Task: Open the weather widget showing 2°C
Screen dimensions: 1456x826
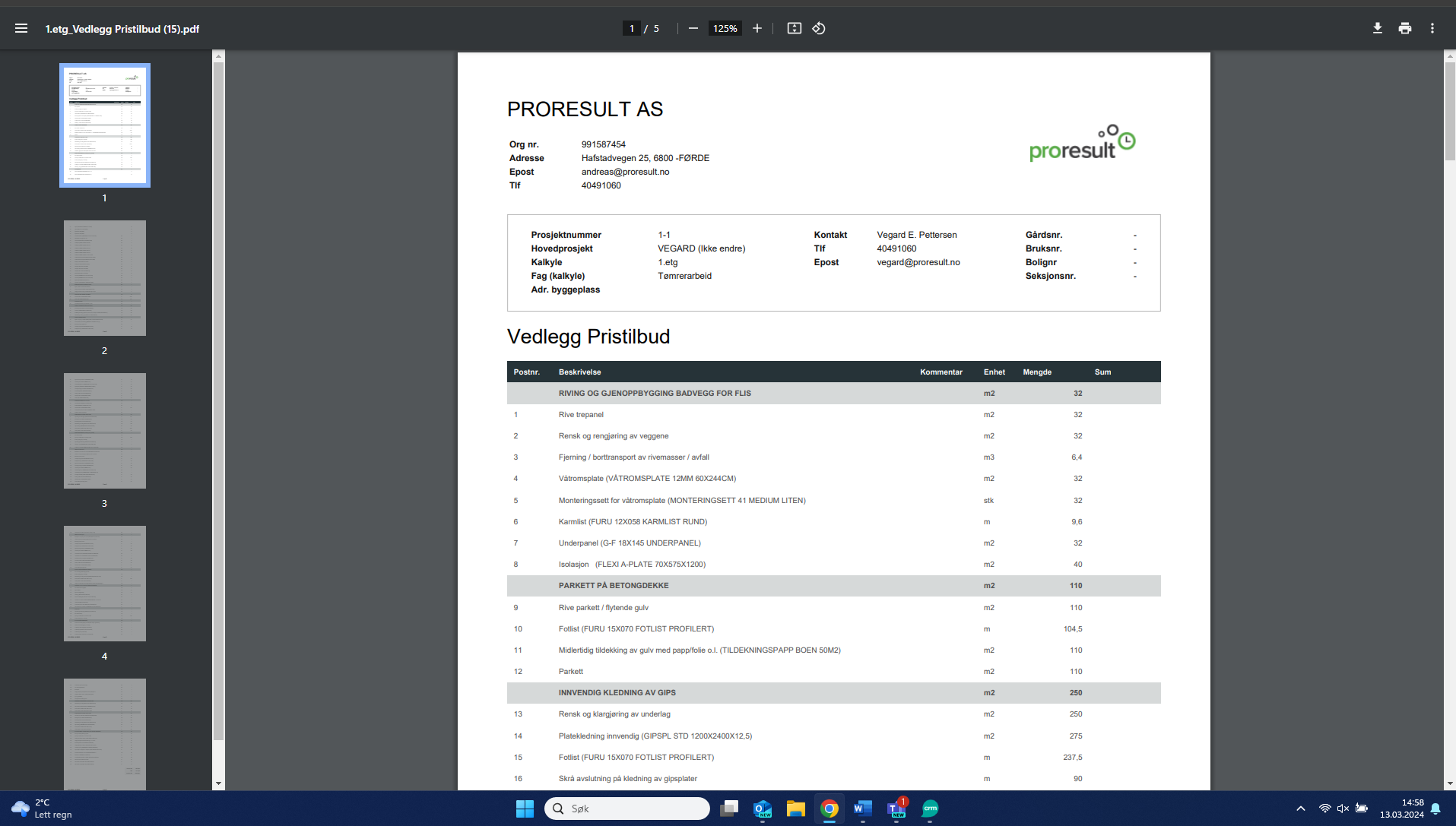Action: [42, 809]
